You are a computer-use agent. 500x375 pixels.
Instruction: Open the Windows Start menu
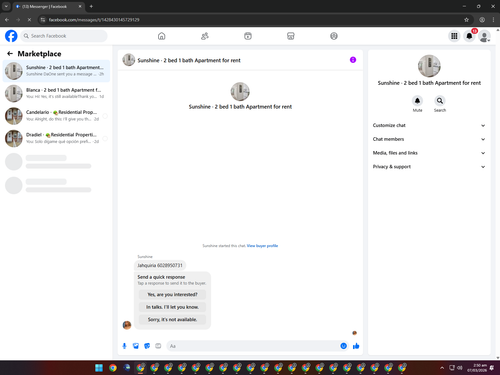[99, 368]
